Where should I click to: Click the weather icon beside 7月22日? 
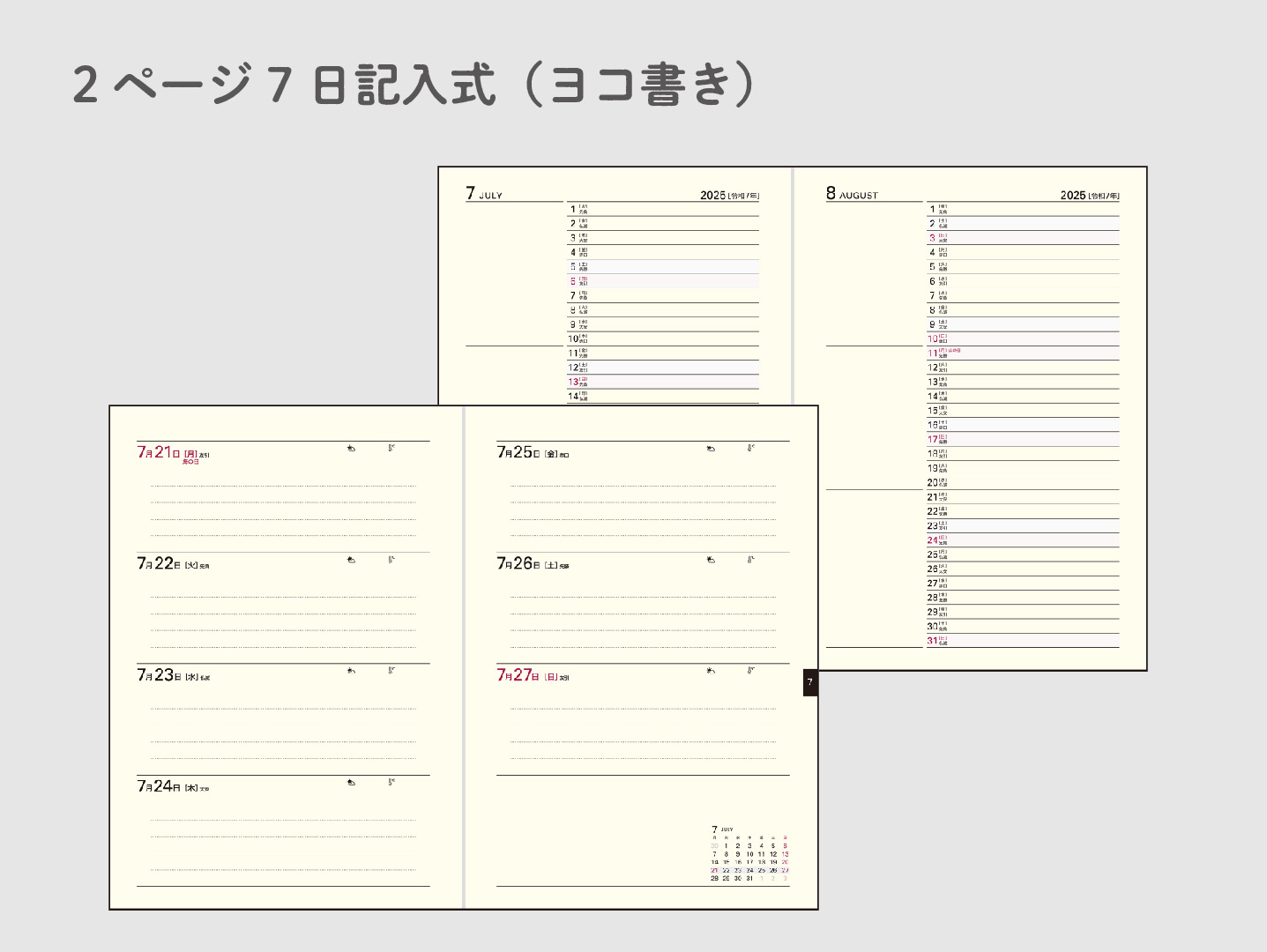click(x=351, y=560)
